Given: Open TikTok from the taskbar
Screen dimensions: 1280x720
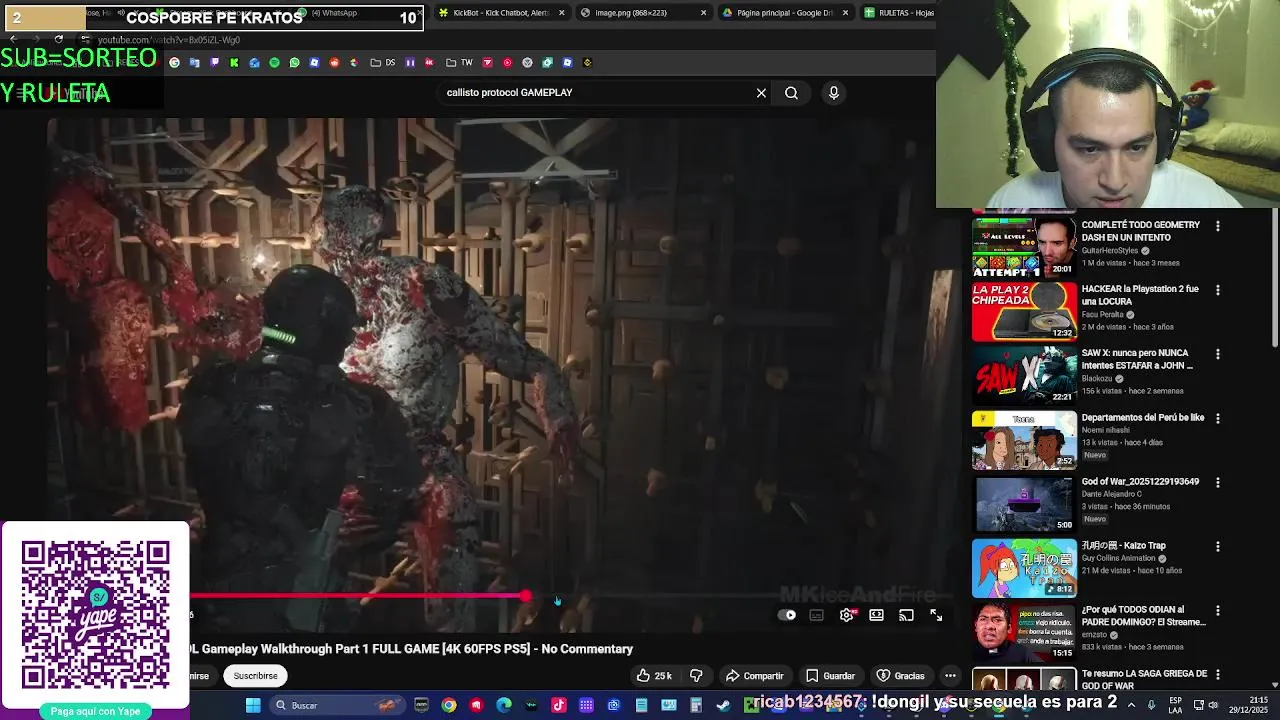Looking at the screenshot, I should [x=558, y=706].
